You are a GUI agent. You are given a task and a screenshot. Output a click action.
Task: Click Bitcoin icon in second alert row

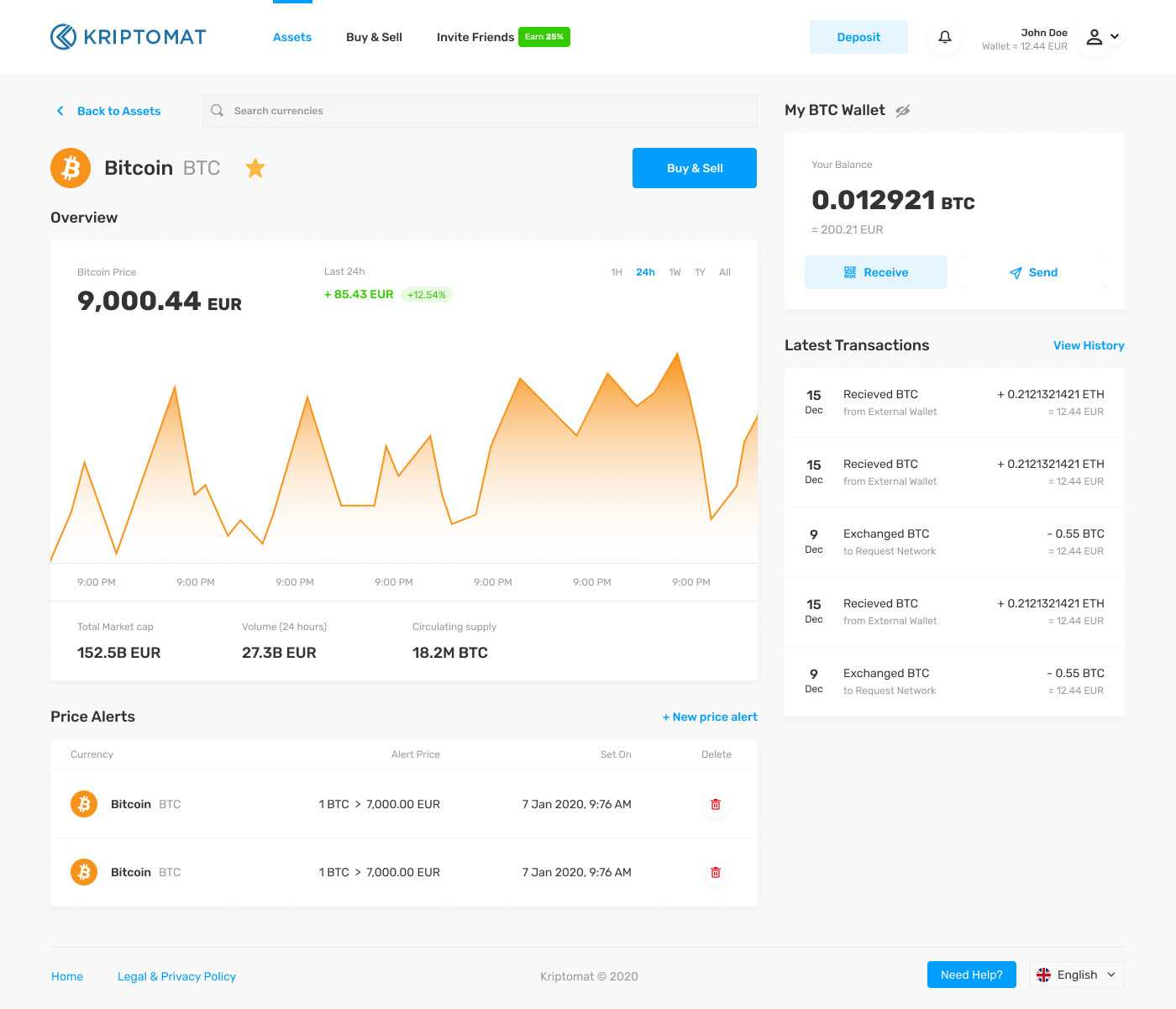[84, 872]
